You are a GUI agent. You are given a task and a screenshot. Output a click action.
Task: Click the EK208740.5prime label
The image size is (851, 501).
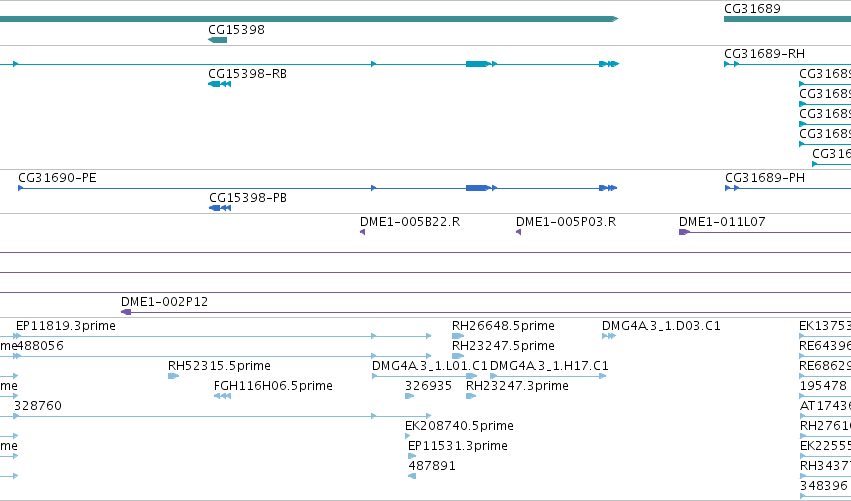459,426
